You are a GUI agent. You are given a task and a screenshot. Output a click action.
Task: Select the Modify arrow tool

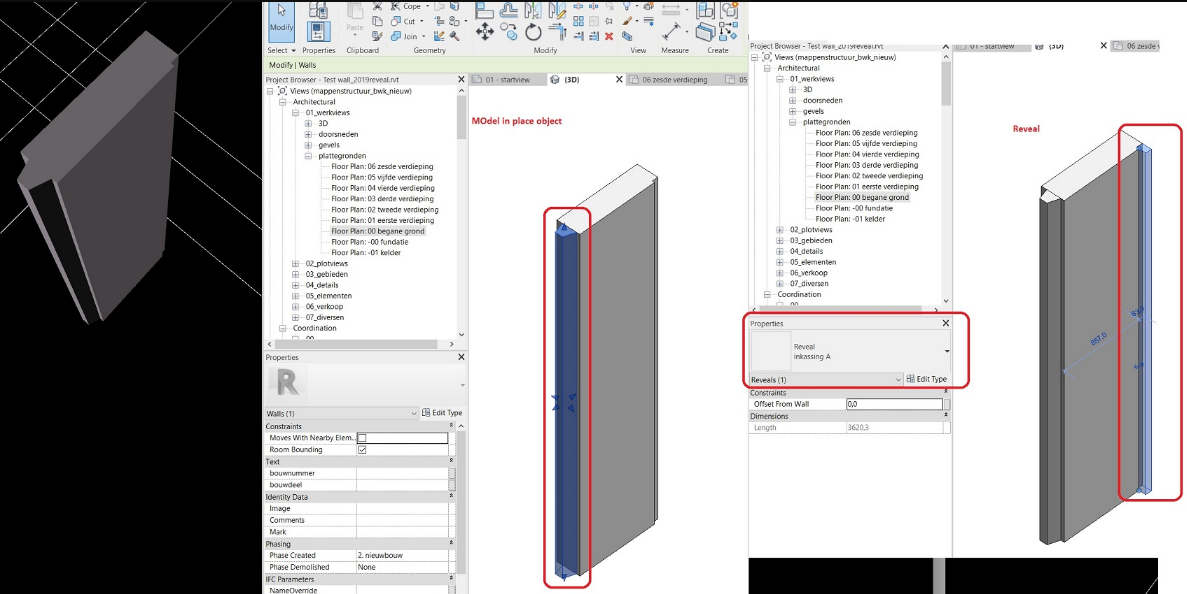[282, 22]
